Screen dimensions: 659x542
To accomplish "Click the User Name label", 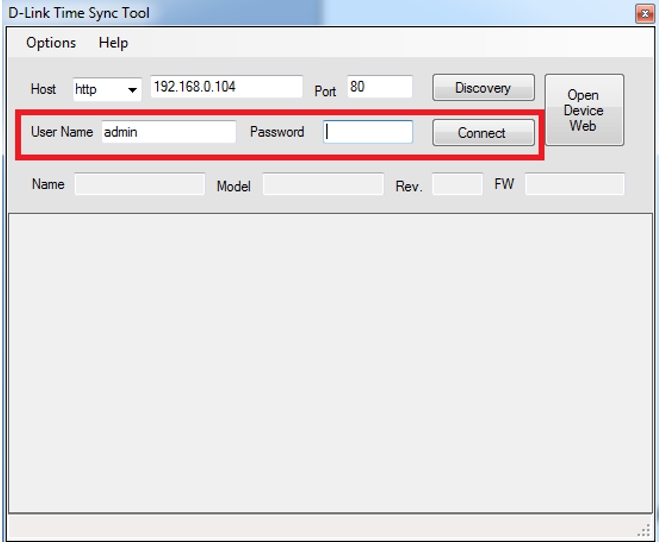I will [x=62, y=132].
